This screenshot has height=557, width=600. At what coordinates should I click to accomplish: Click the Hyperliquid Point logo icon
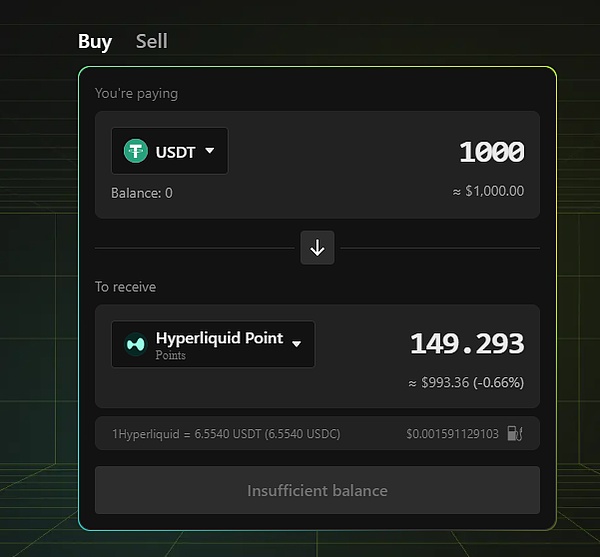pos(135,344)
